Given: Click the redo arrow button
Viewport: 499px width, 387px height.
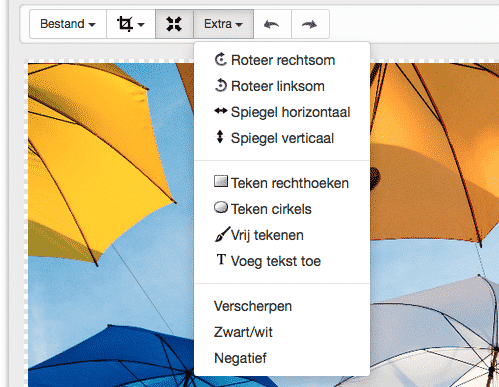Looking at the screenshot, I should 310,24.
